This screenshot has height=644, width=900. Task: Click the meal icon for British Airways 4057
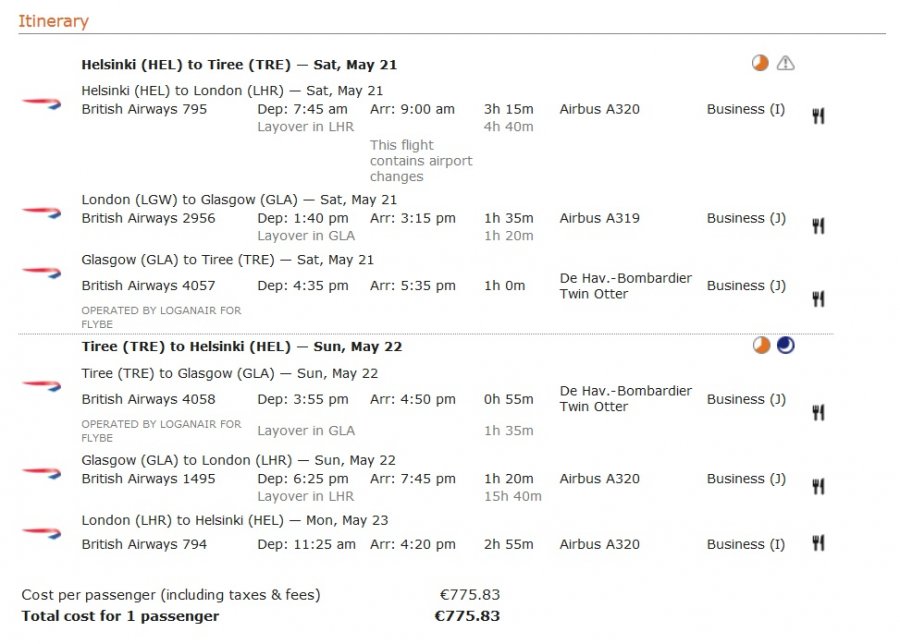click(x=818, y=298)
